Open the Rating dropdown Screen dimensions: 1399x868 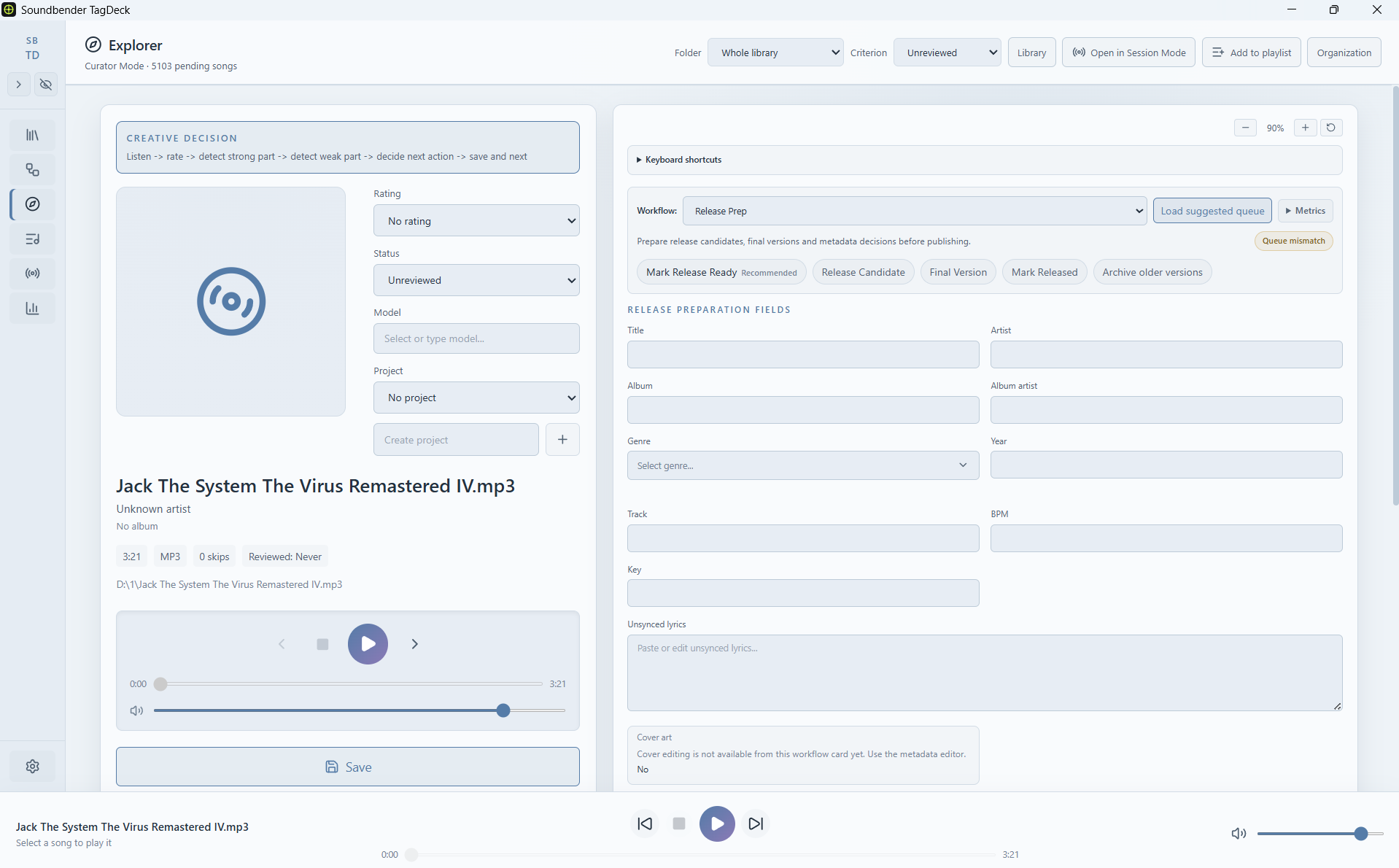coord(476,221)
